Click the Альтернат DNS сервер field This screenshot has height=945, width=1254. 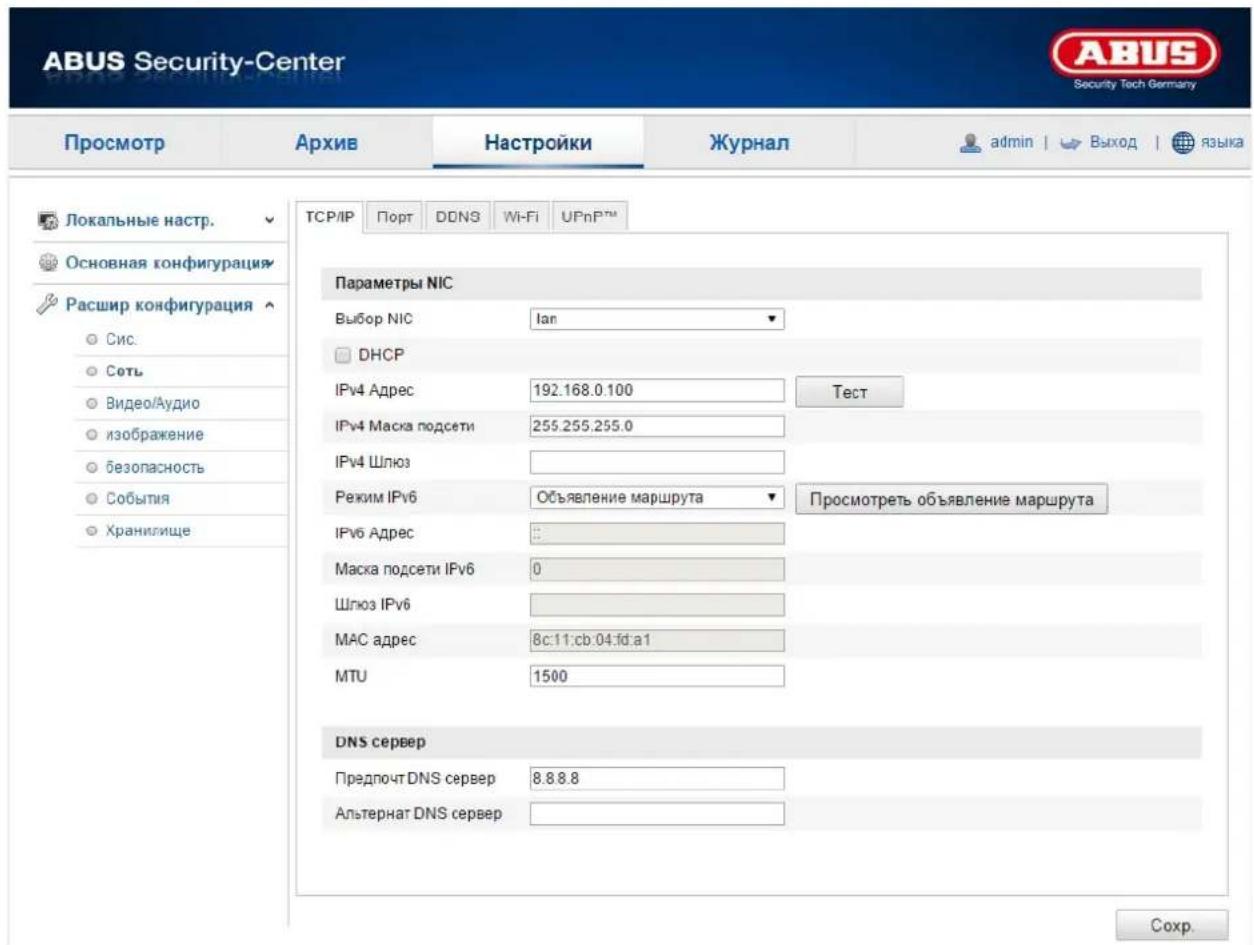[x=656, y=814]
